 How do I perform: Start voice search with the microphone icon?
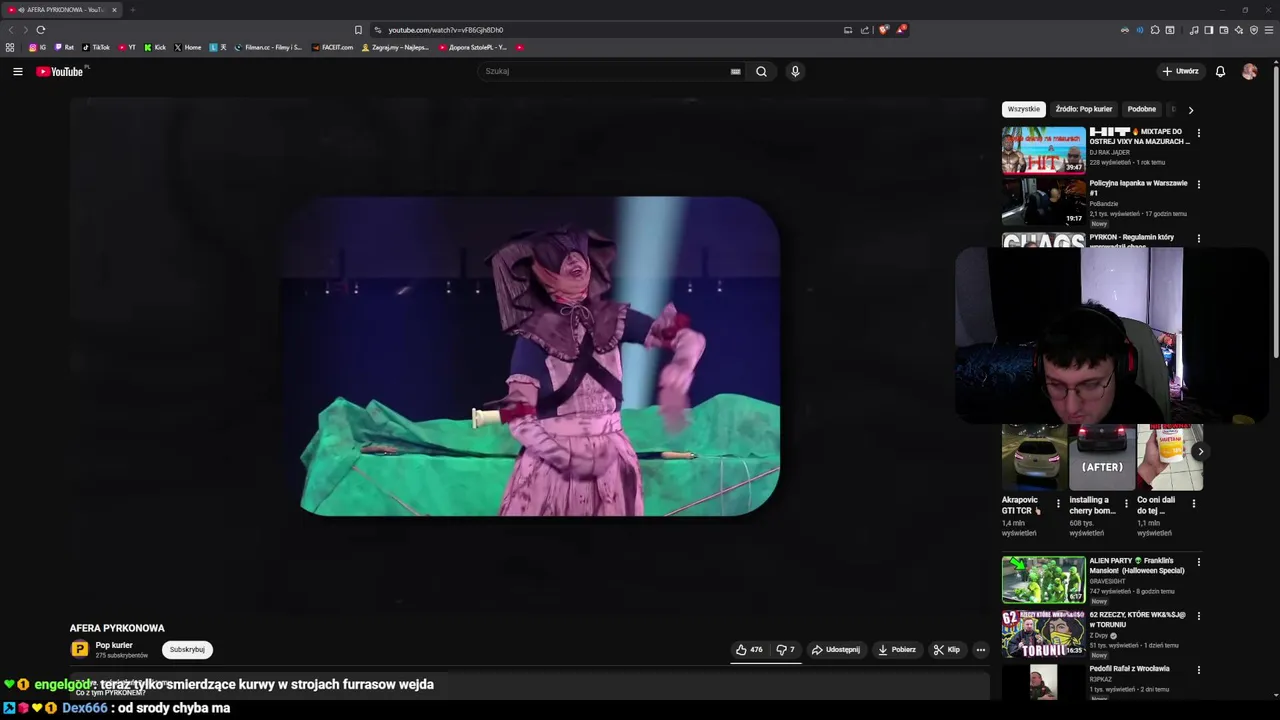pos(795,71)
